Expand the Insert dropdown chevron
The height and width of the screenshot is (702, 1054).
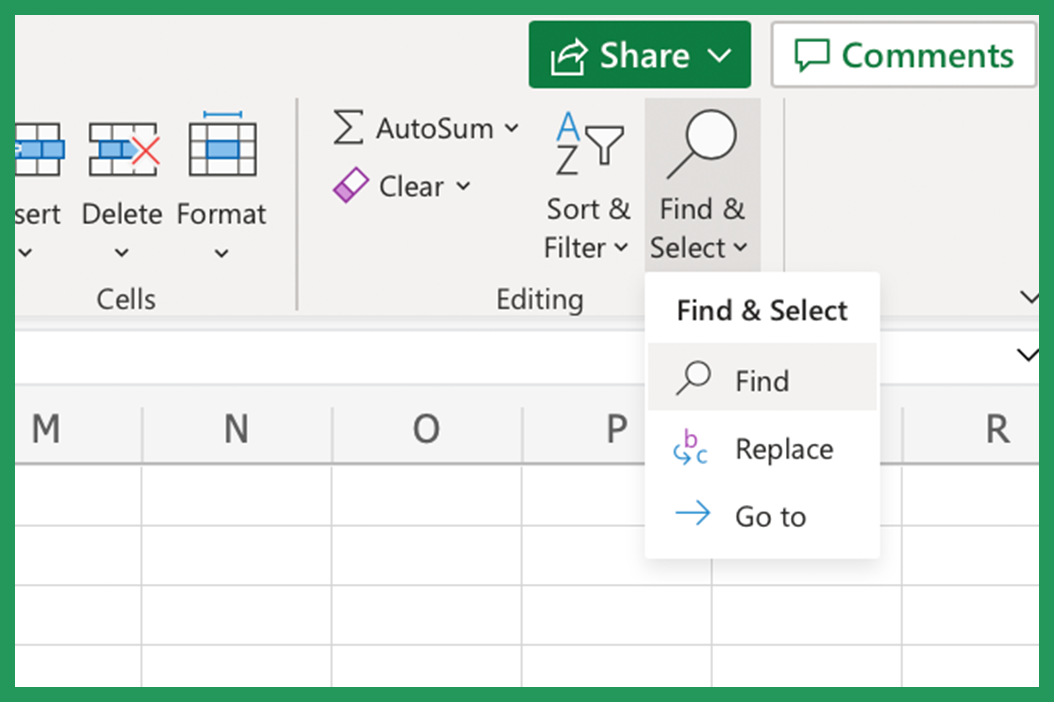[25, 253]
